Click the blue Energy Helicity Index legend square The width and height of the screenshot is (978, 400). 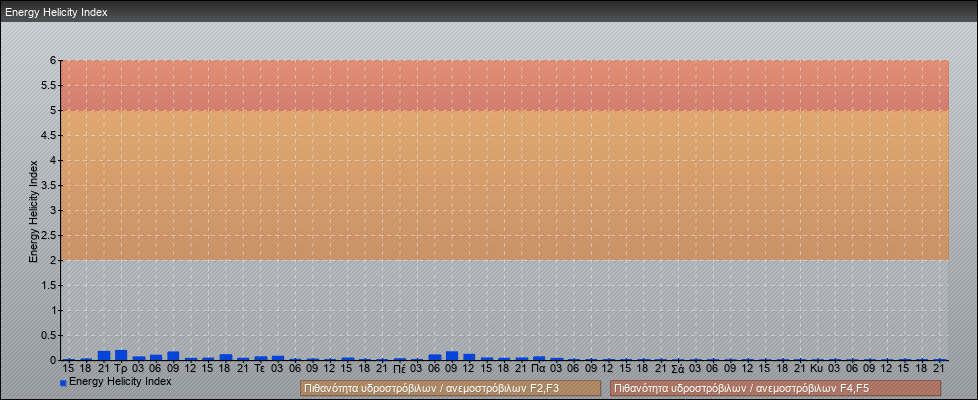click(63, 382)
